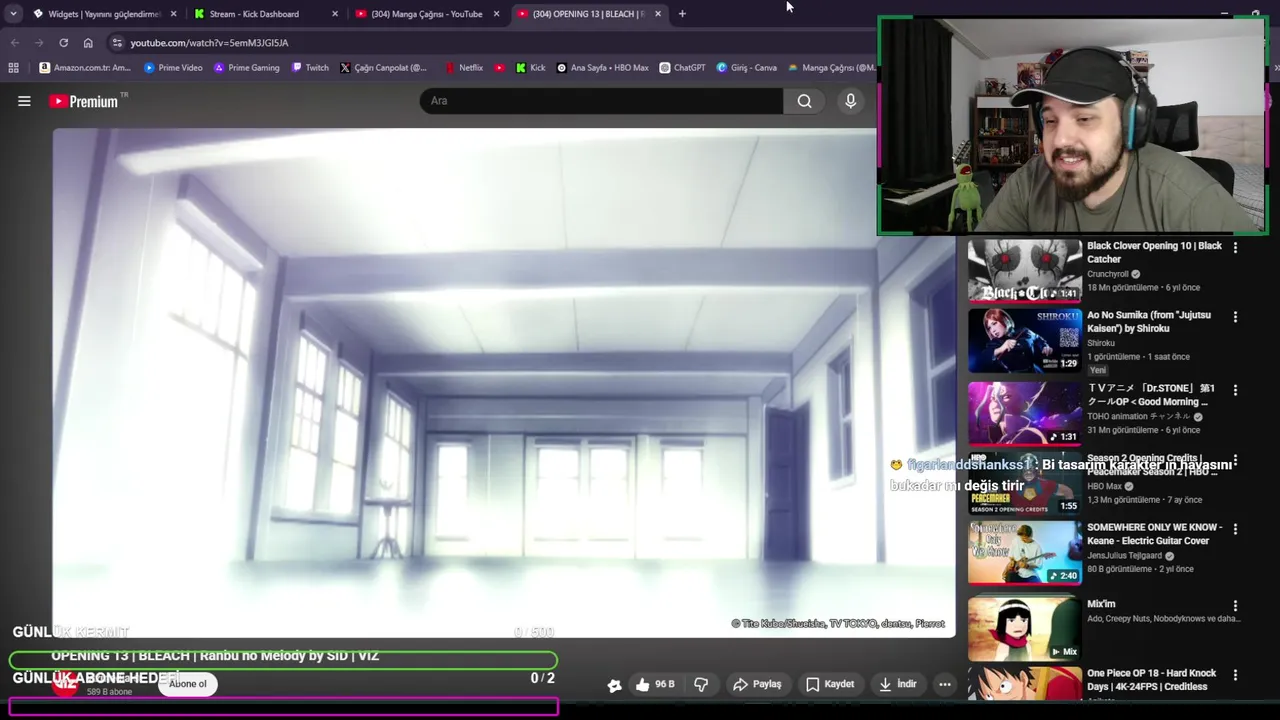Open Ana Sayfa HBO Max bookmark
This screenshot has height=720, width=1280.
point(602,68)
